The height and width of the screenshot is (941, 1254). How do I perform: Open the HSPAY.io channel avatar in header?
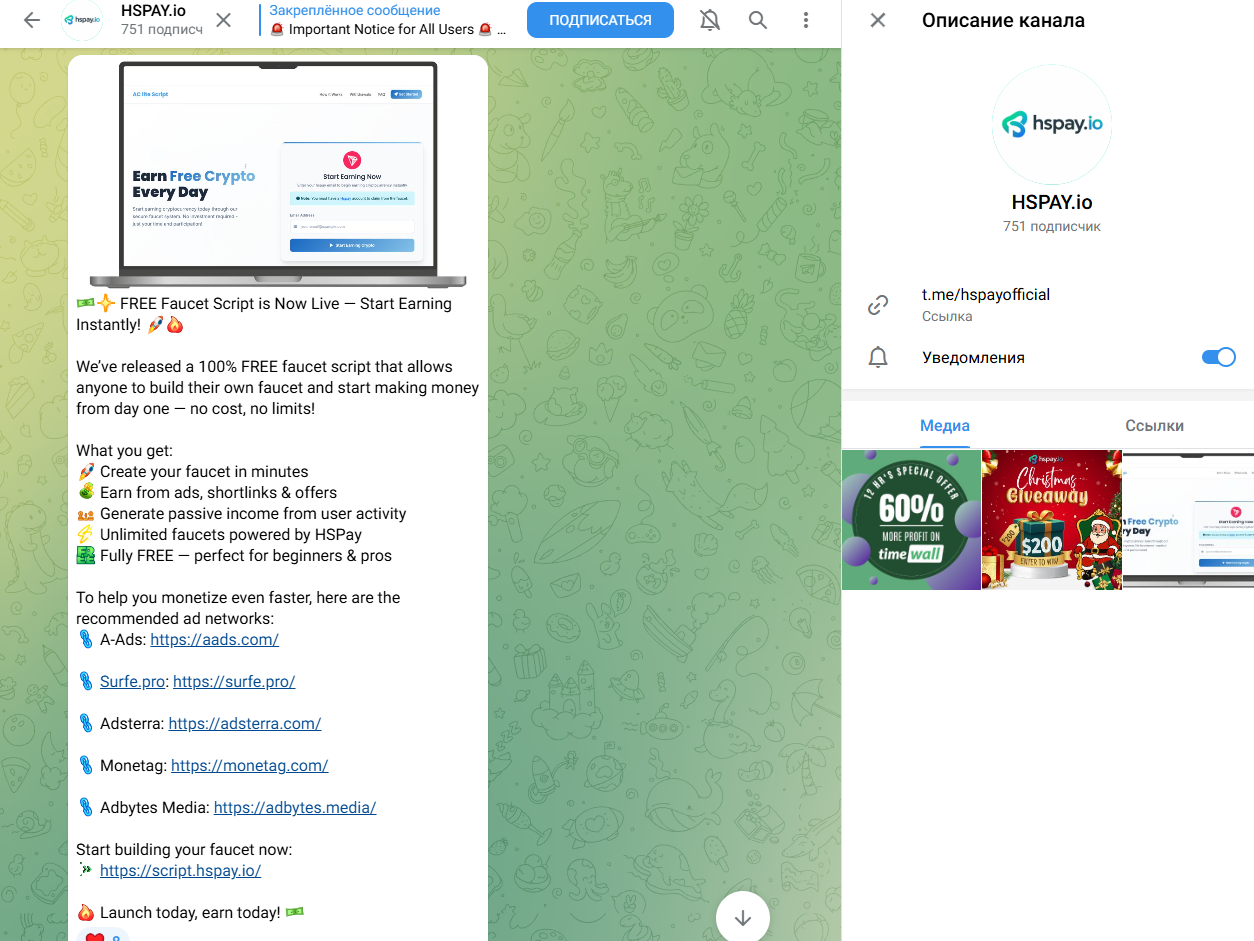82,20
